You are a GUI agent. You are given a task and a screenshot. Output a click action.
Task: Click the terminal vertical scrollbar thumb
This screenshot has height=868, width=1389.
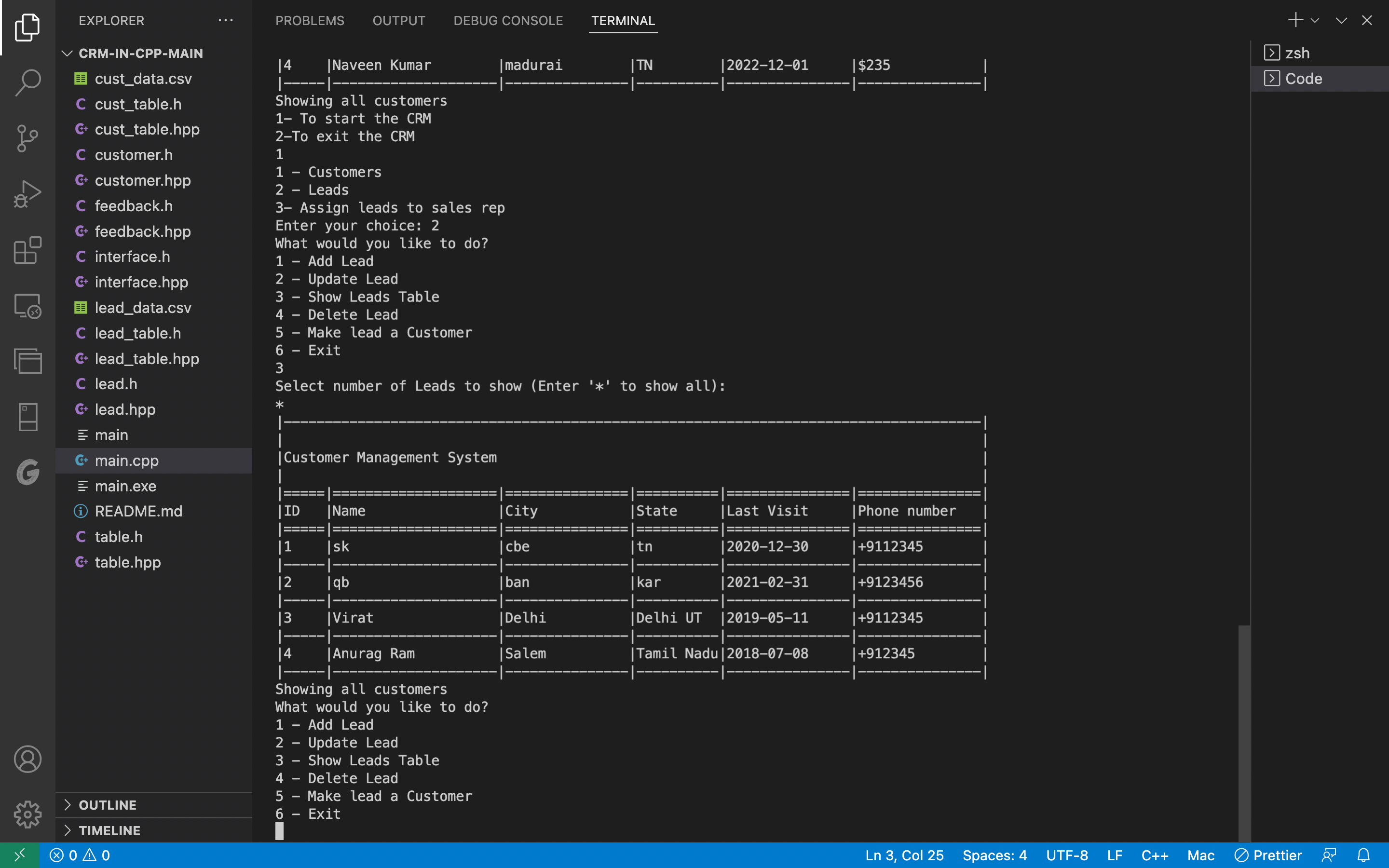pos(1244,733)
